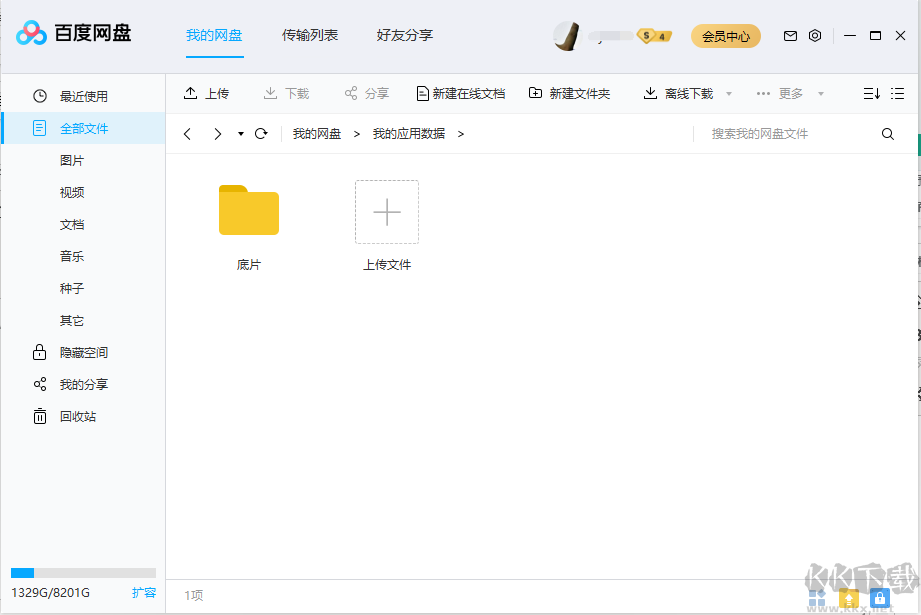Click the 会员中心 membership button
Image resolution: width=921 pixels, height=615 pixels.
point(725,35)
